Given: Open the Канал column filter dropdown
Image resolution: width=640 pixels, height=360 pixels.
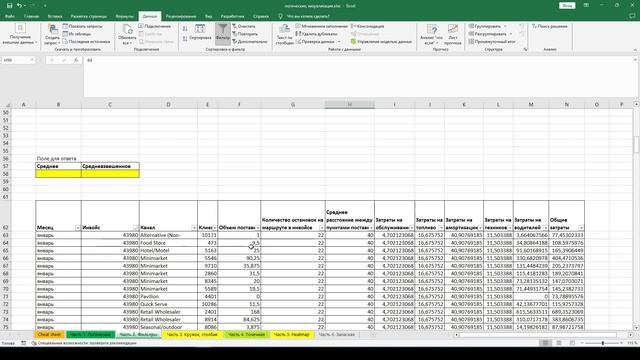Looking at the screenshot, I should click(194, 228).
